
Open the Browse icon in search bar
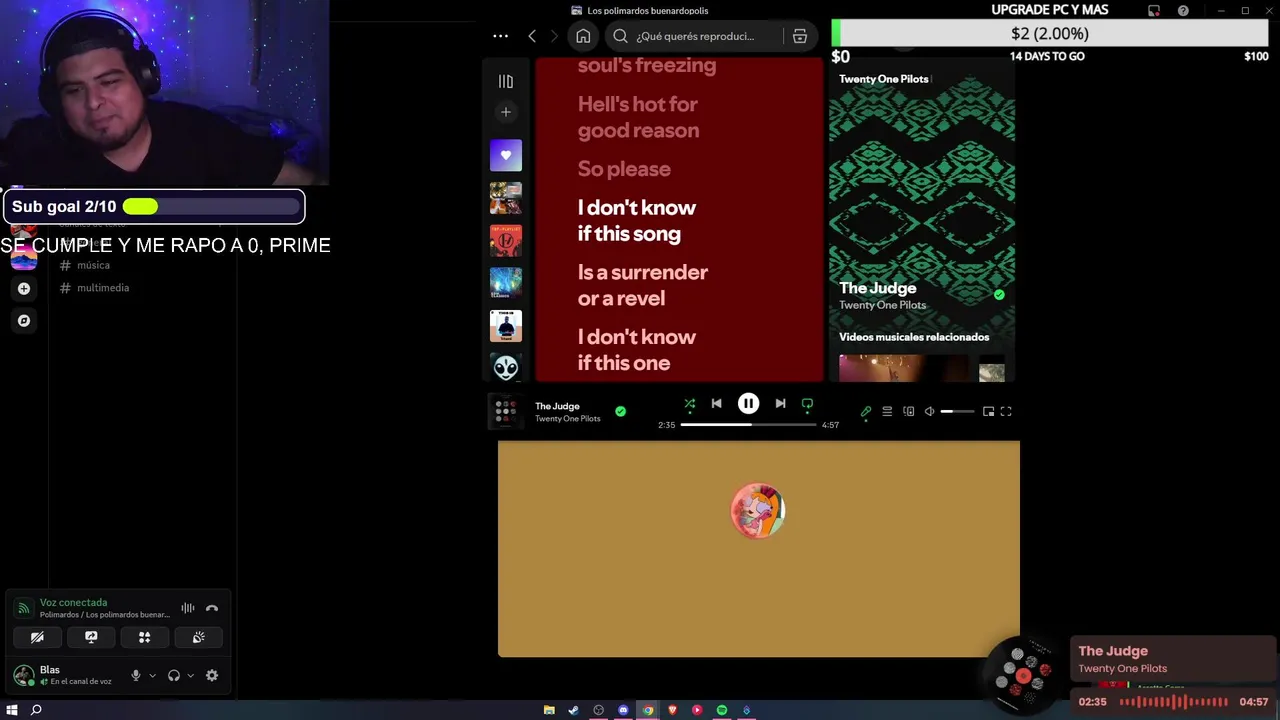799,36
